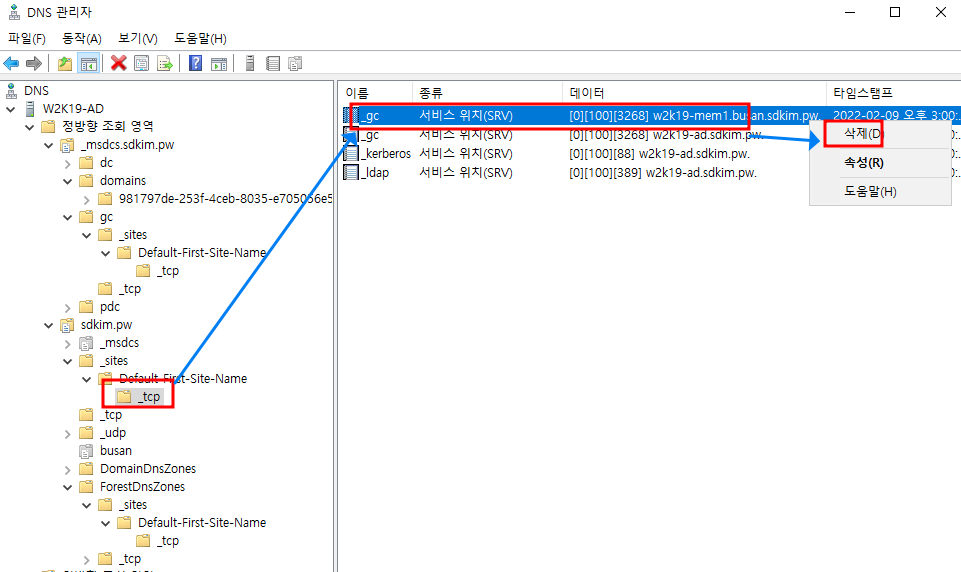961x572 pixels.
Task: Click the grayed _msdcs folder icon under sdkim.pw
Action: pos(86,343)
